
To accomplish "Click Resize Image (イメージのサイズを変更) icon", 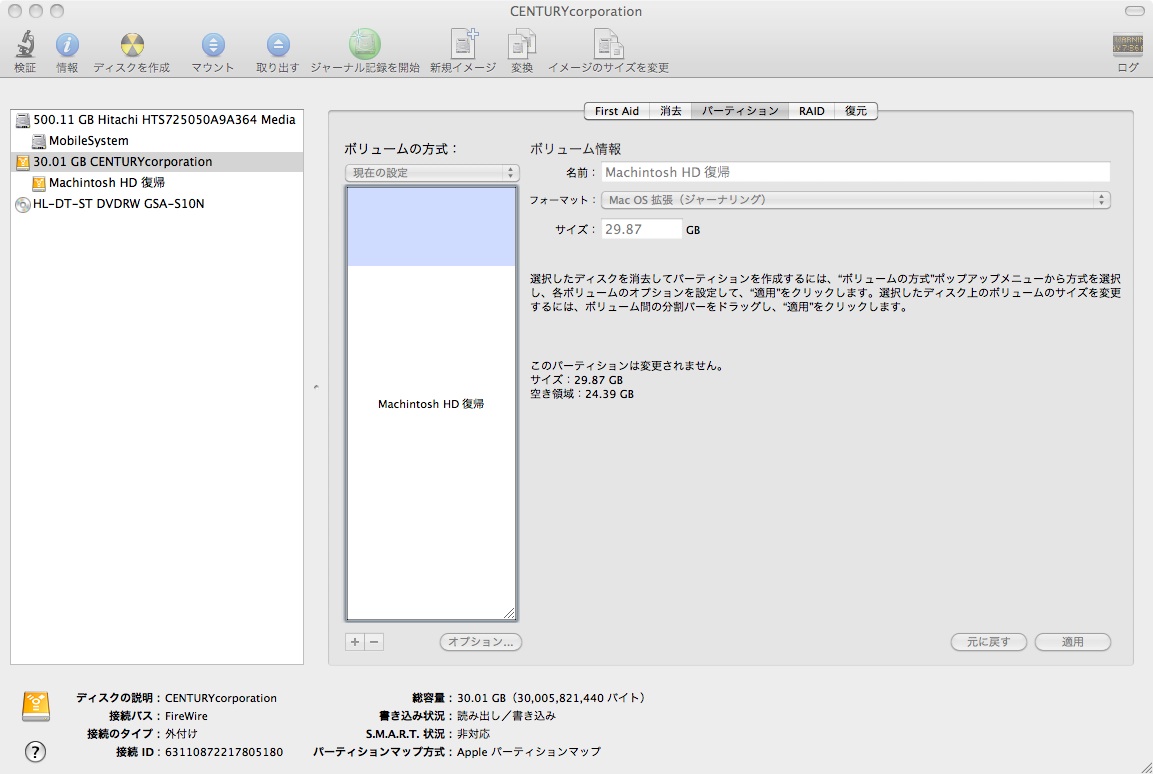I will click(608, 46).
